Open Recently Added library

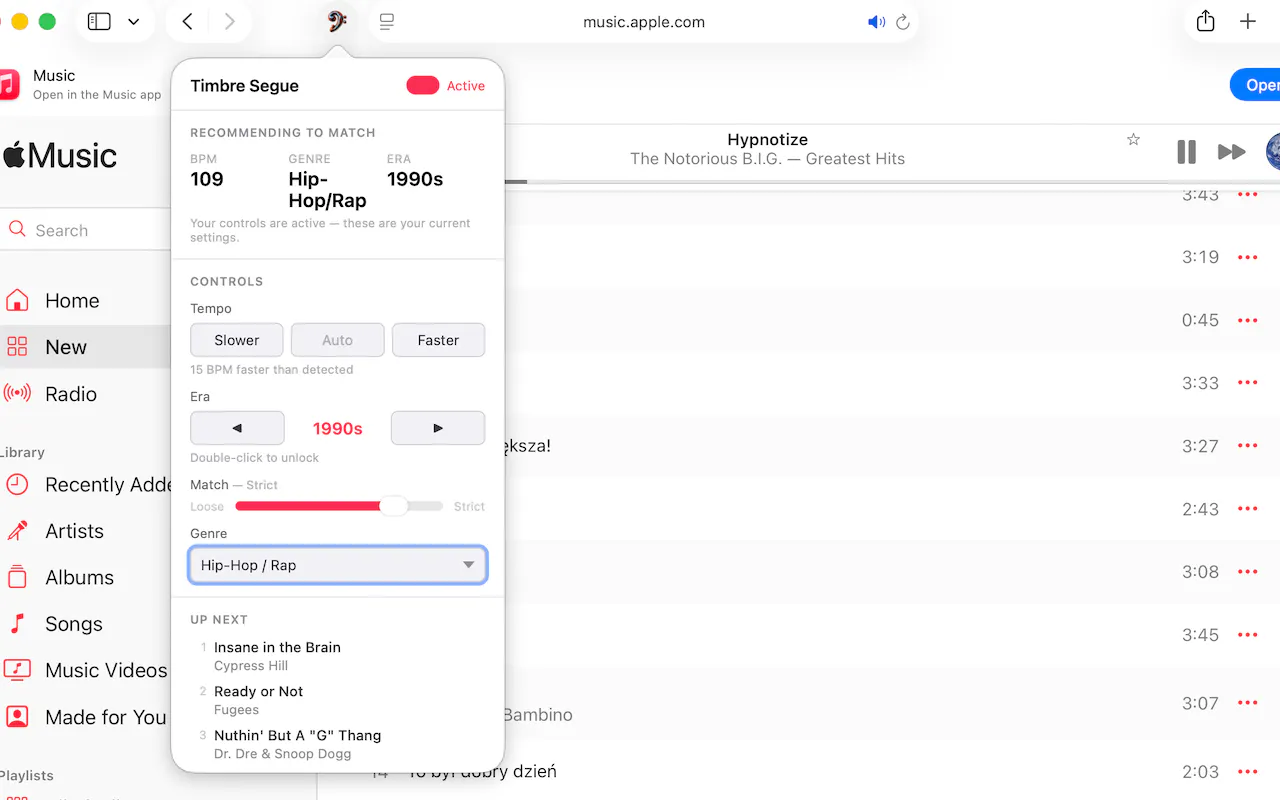coord(108,485)
